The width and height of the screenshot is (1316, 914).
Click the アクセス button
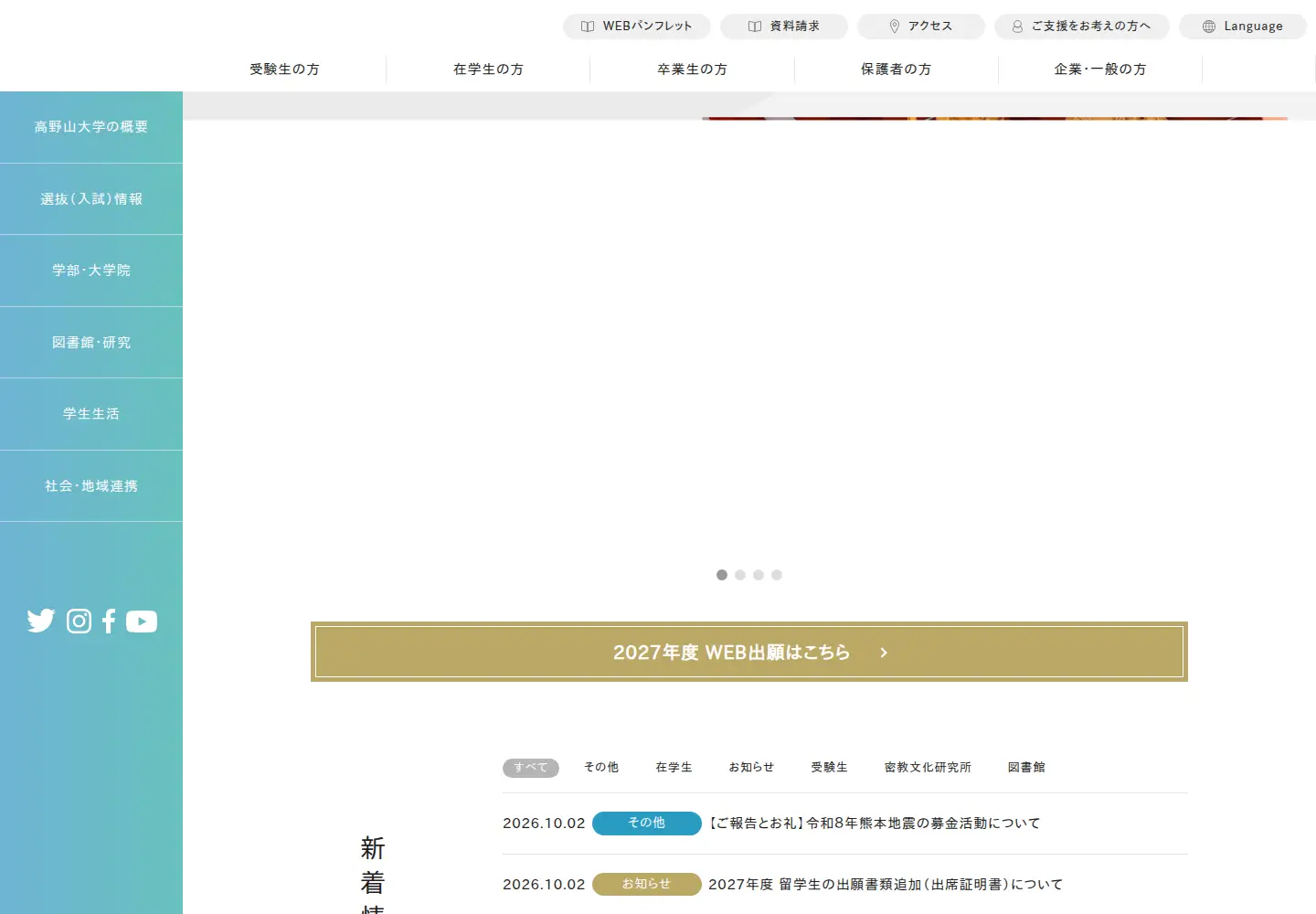pos(921,27)
